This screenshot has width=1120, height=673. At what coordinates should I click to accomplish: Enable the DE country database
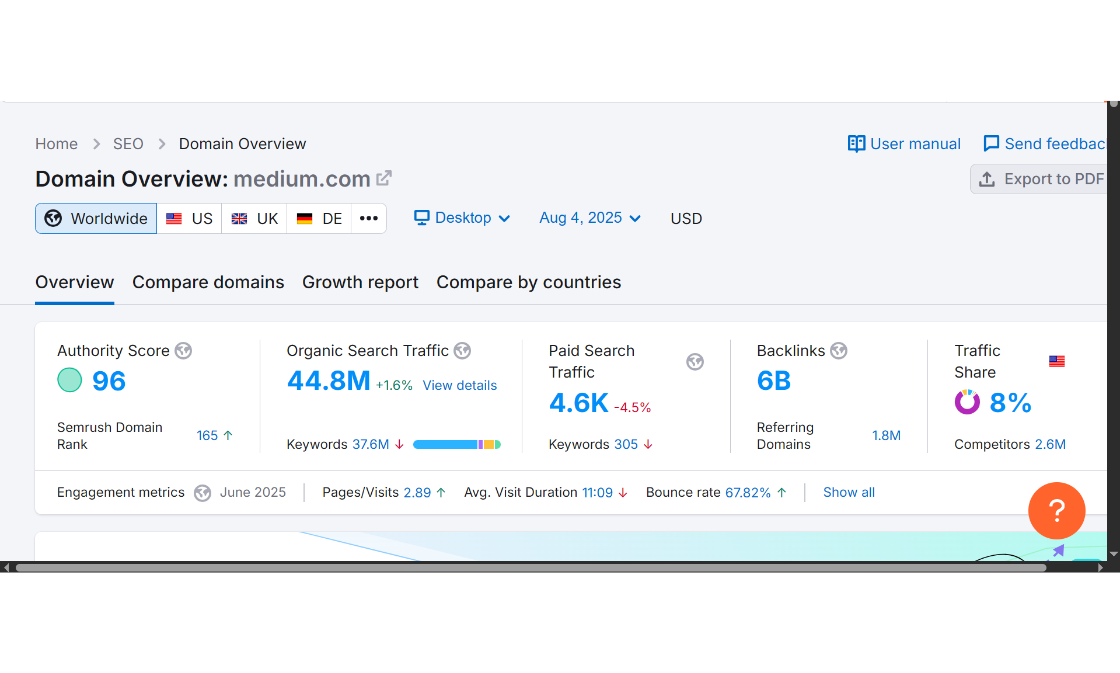[x=318, y=218]
